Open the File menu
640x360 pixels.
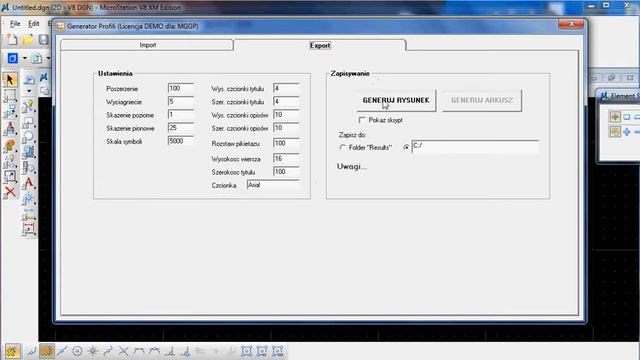(15, 24)
